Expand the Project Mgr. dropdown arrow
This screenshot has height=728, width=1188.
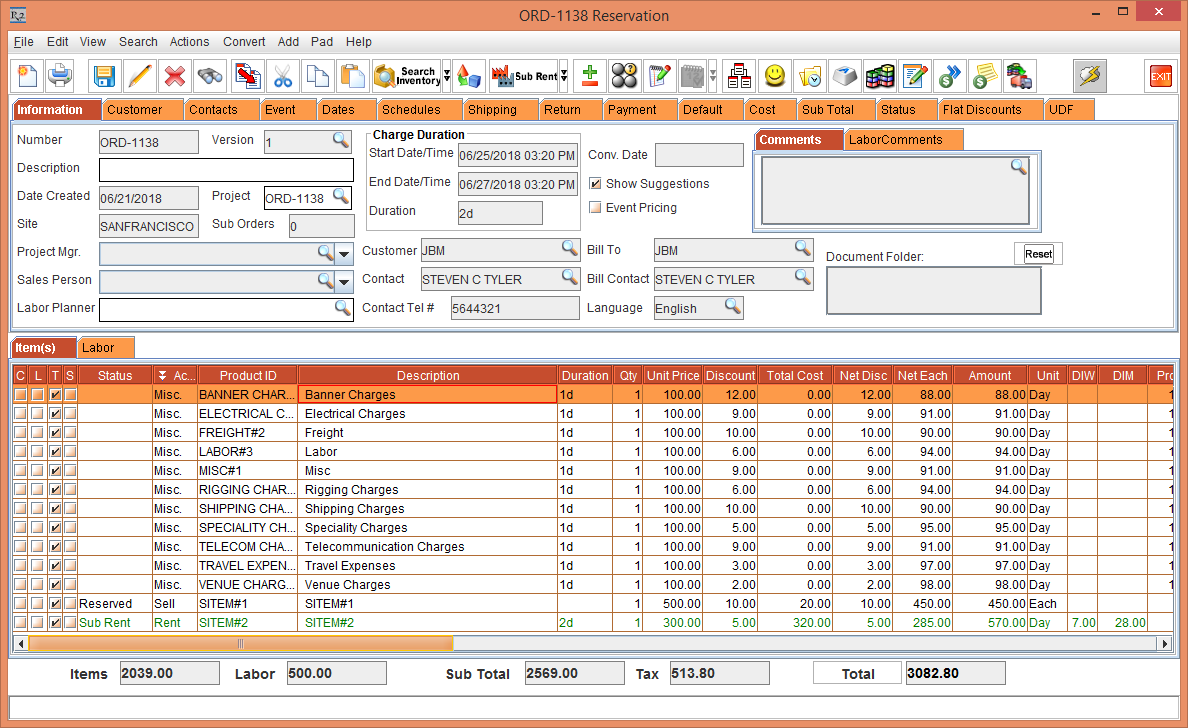point(344,253)
